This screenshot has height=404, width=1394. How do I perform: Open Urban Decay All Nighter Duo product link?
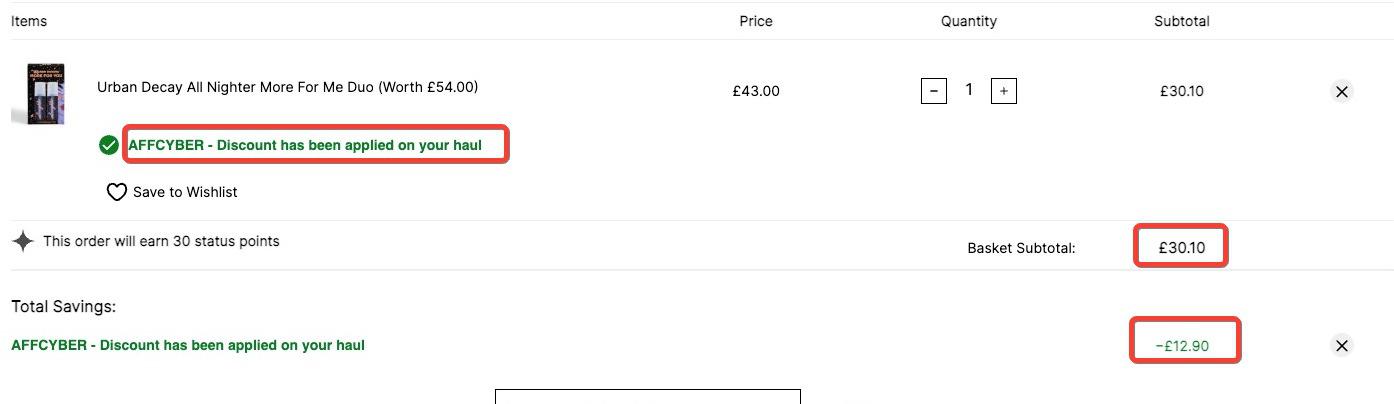pyautogui.click(x=287, y=87)
